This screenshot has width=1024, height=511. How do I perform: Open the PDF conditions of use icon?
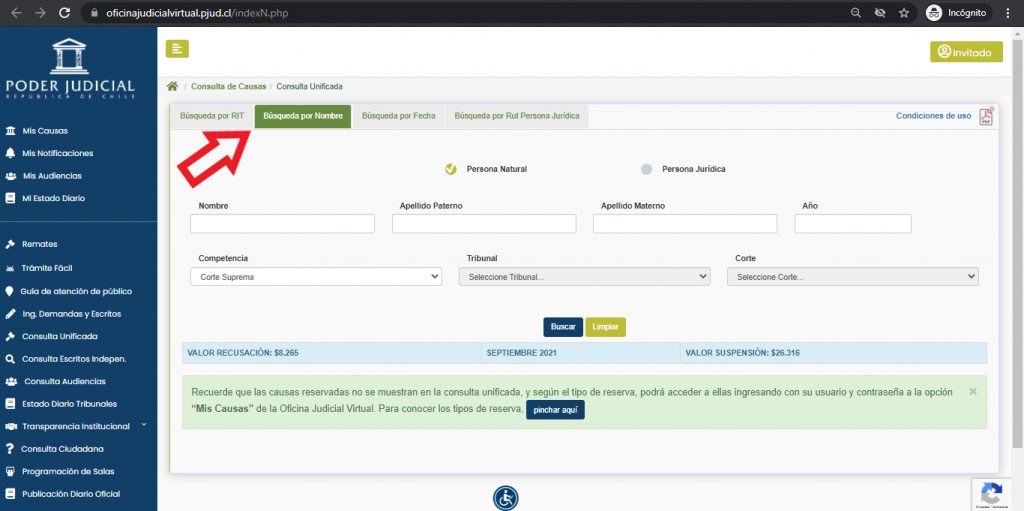click(985, 116)
